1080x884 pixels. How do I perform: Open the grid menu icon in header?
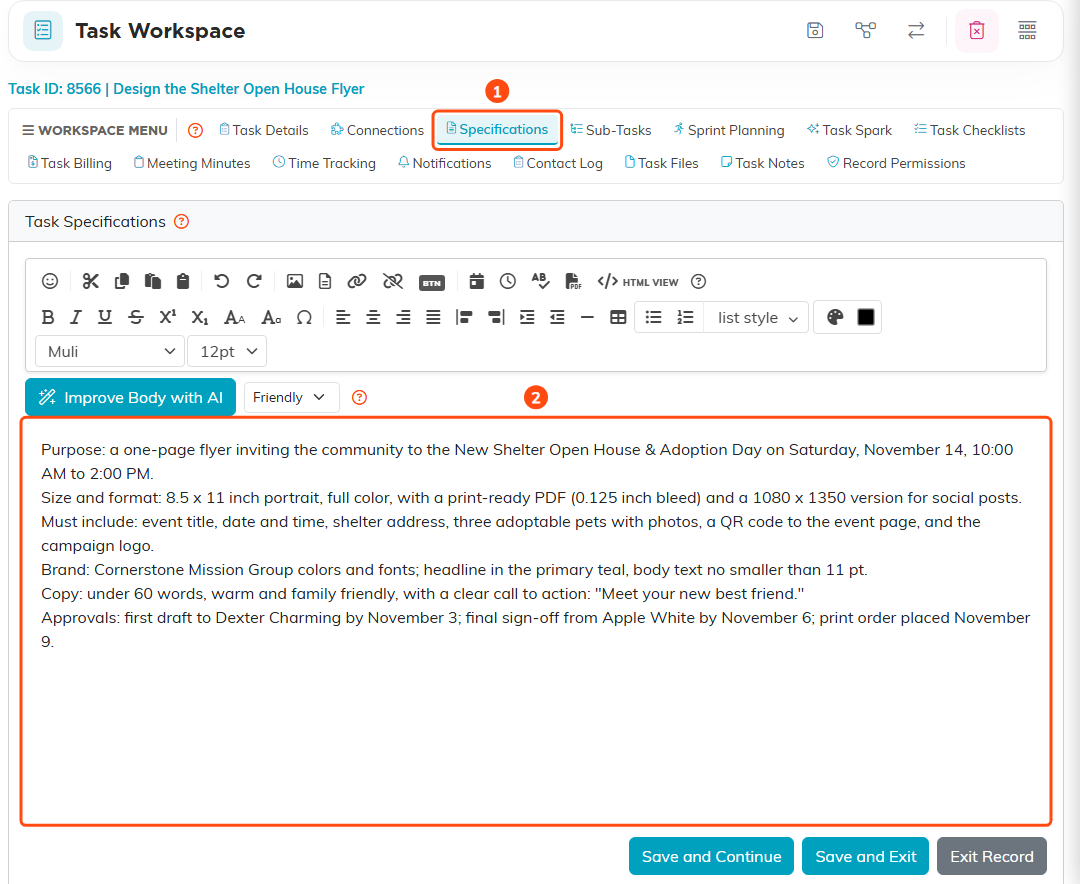[x=1027, y=30]
